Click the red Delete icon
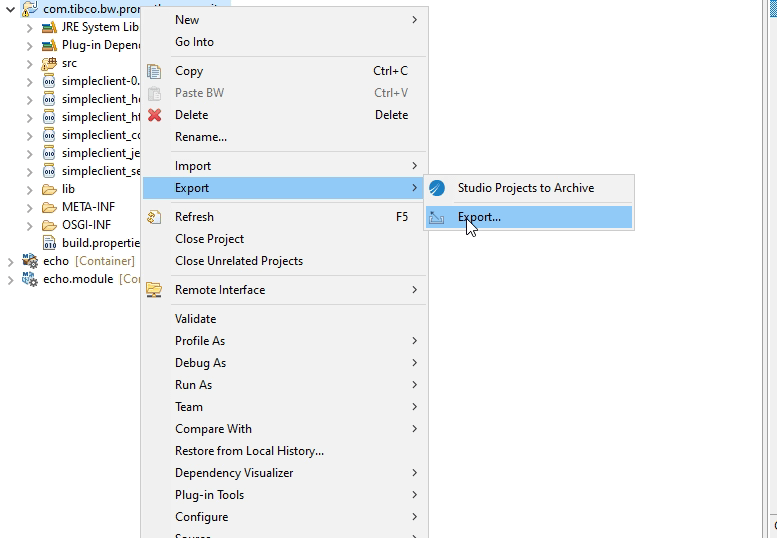 pos(154,115)
